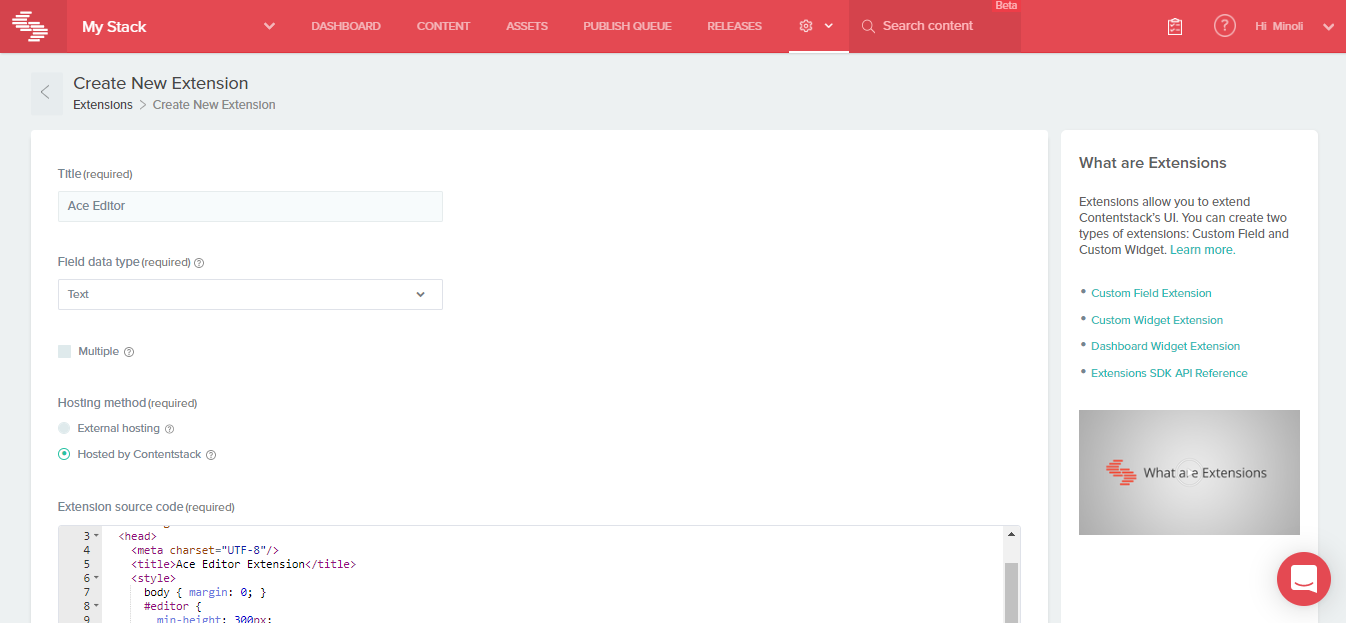Open the Assets tab
The height and width of the screenshot is (623, 1346).
527,26
